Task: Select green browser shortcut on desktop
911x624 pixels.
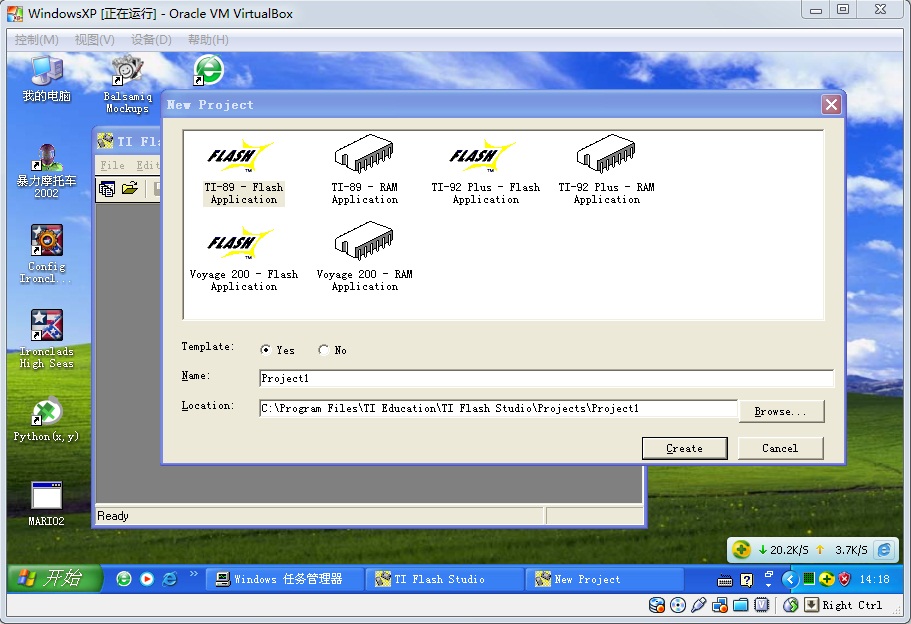Action: point(208,70)
